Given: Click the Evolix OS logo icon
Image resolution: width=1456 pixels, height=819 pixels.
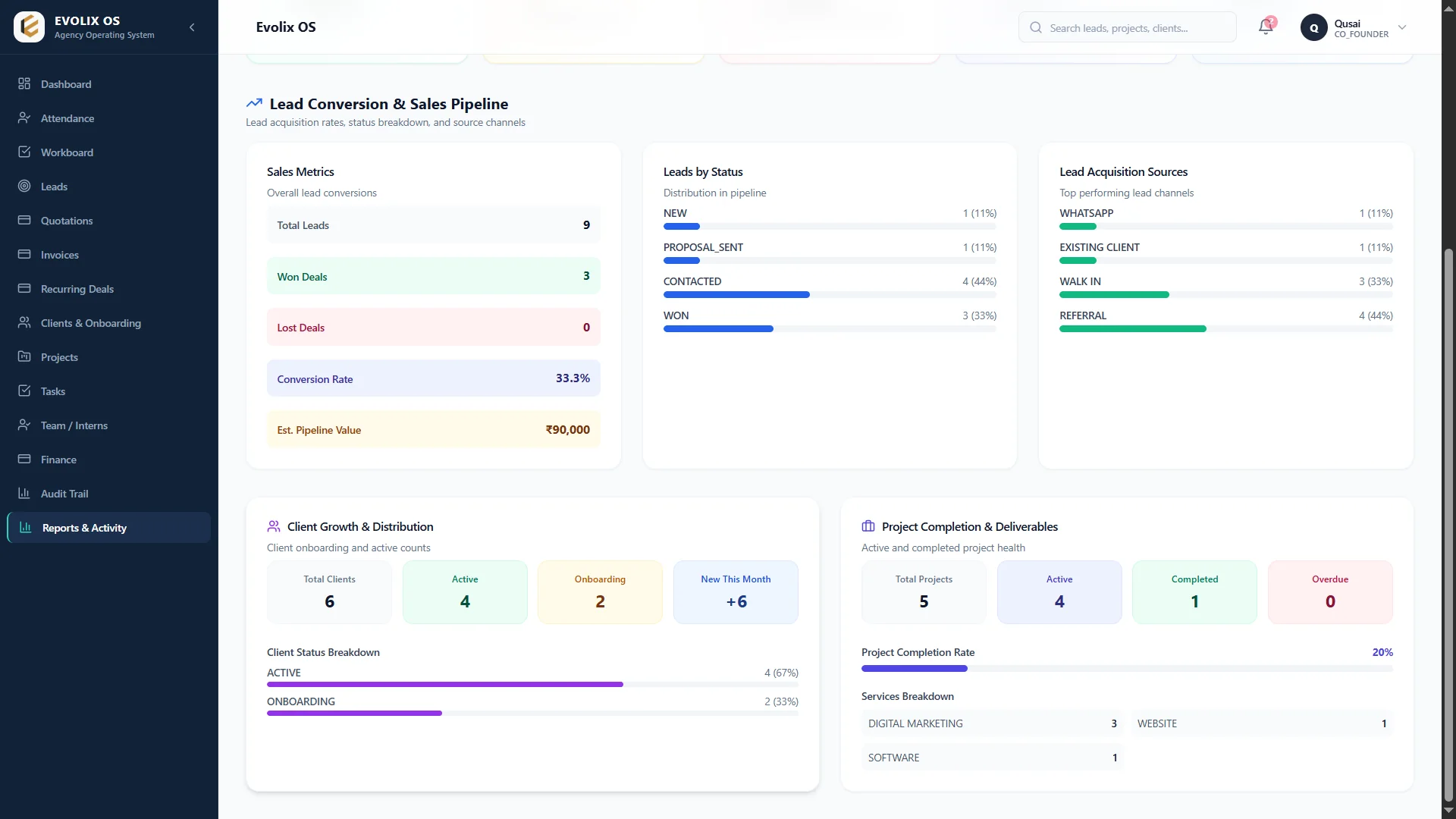Looking at the screenshot, I should 29,27.
